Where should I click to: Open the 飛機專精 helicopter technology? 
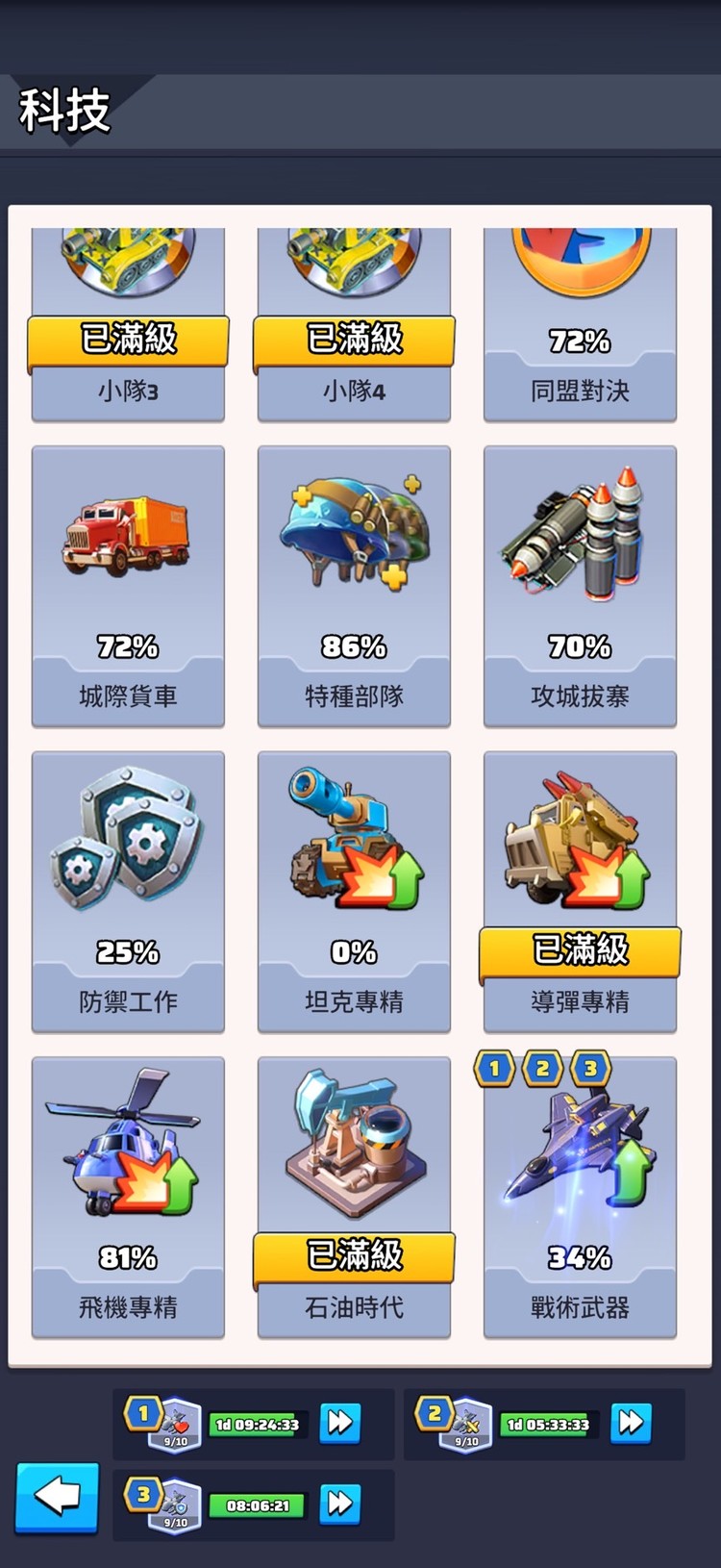(x=128, y=1198)
